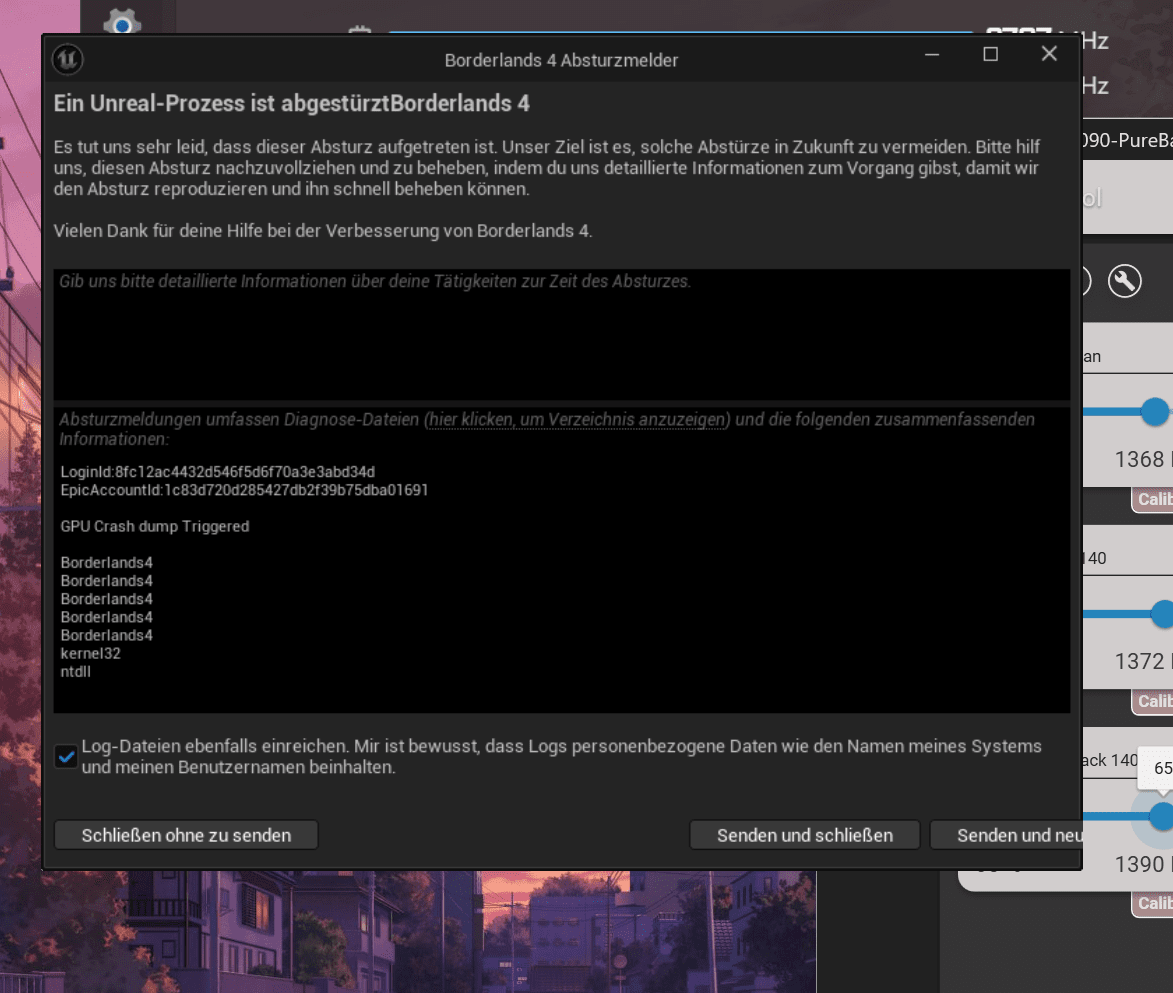Click the crash description text input field
Viewport: 1173px width, 993px height.
562,334
